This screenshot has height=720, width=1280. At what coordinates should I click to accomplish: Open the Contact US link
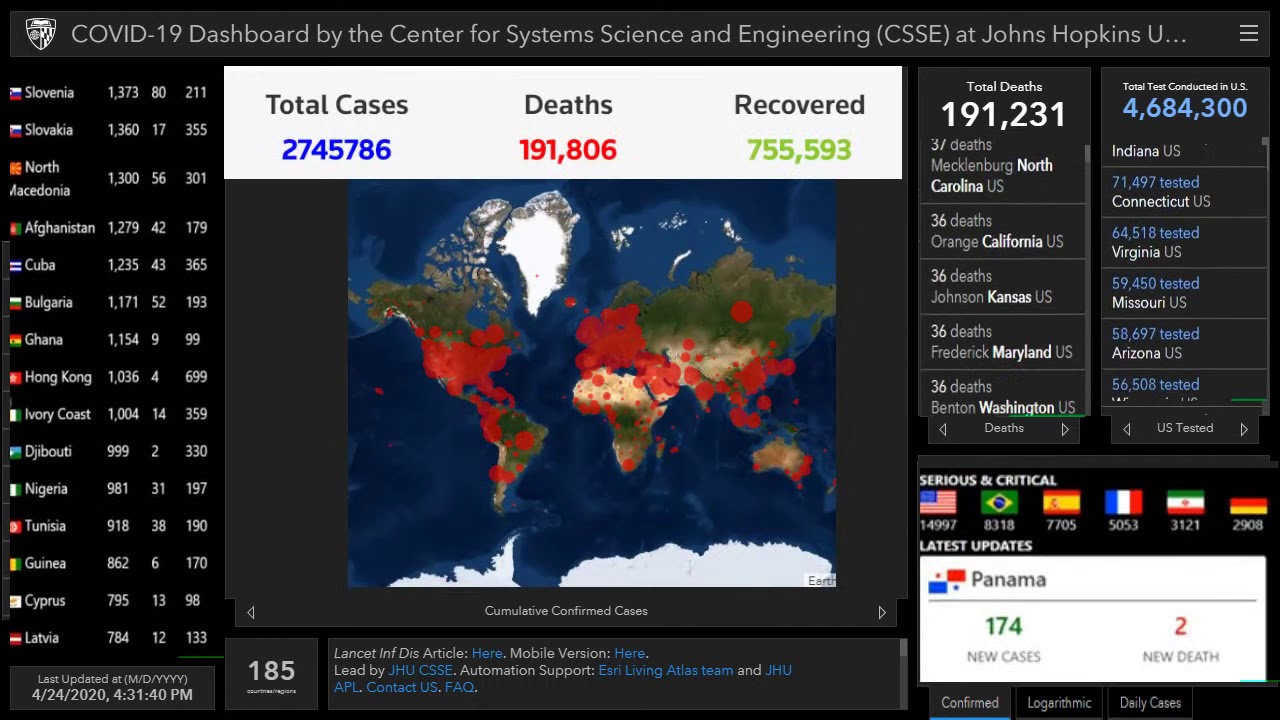[x=402, y=687]
